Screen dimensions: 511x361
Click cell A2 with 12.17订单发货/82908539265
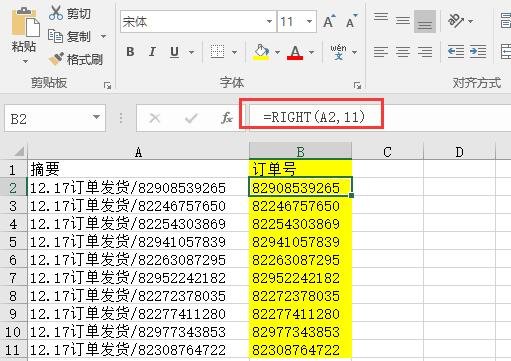[x=138, y=187]
